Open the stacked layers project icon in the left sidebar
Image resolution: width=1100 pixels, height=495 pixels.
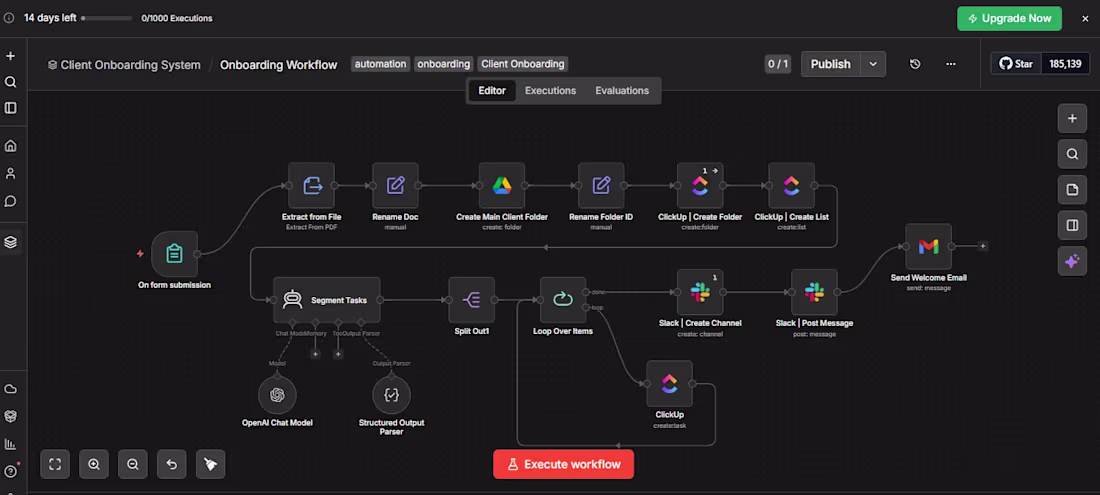pos(11,242)
